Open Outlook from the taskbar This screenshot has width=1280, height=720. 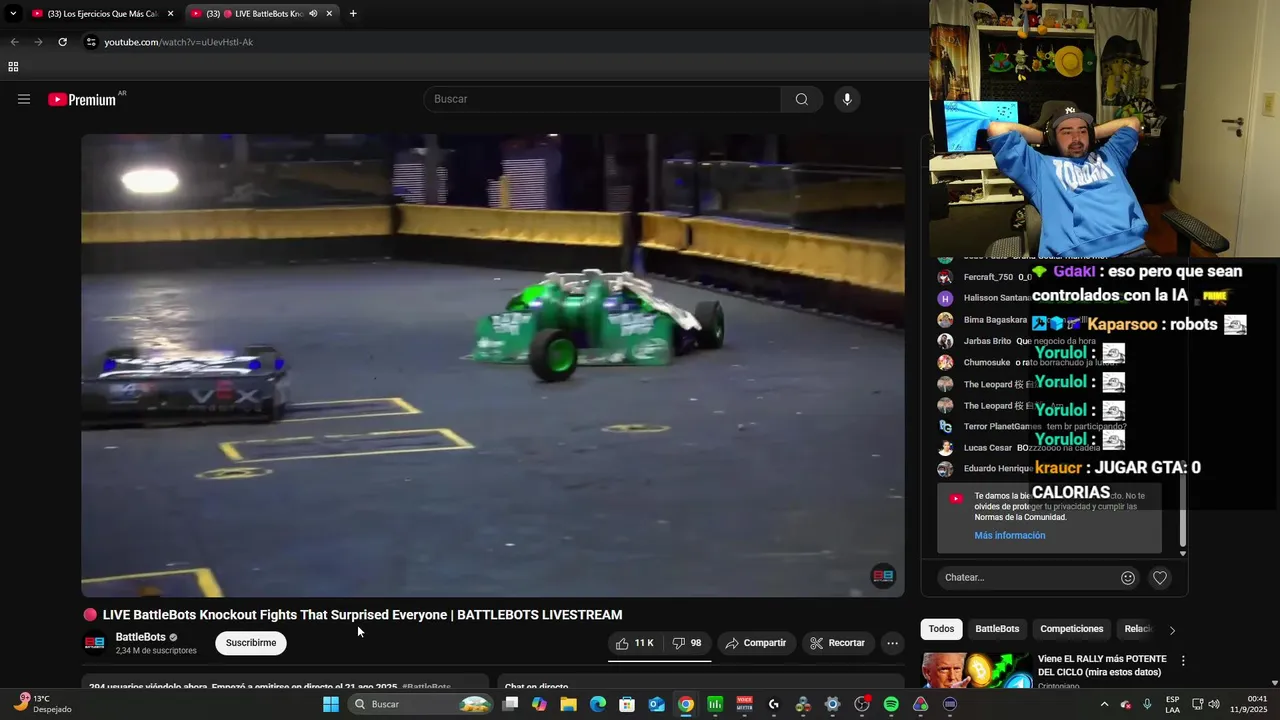[x=656, y=704]
